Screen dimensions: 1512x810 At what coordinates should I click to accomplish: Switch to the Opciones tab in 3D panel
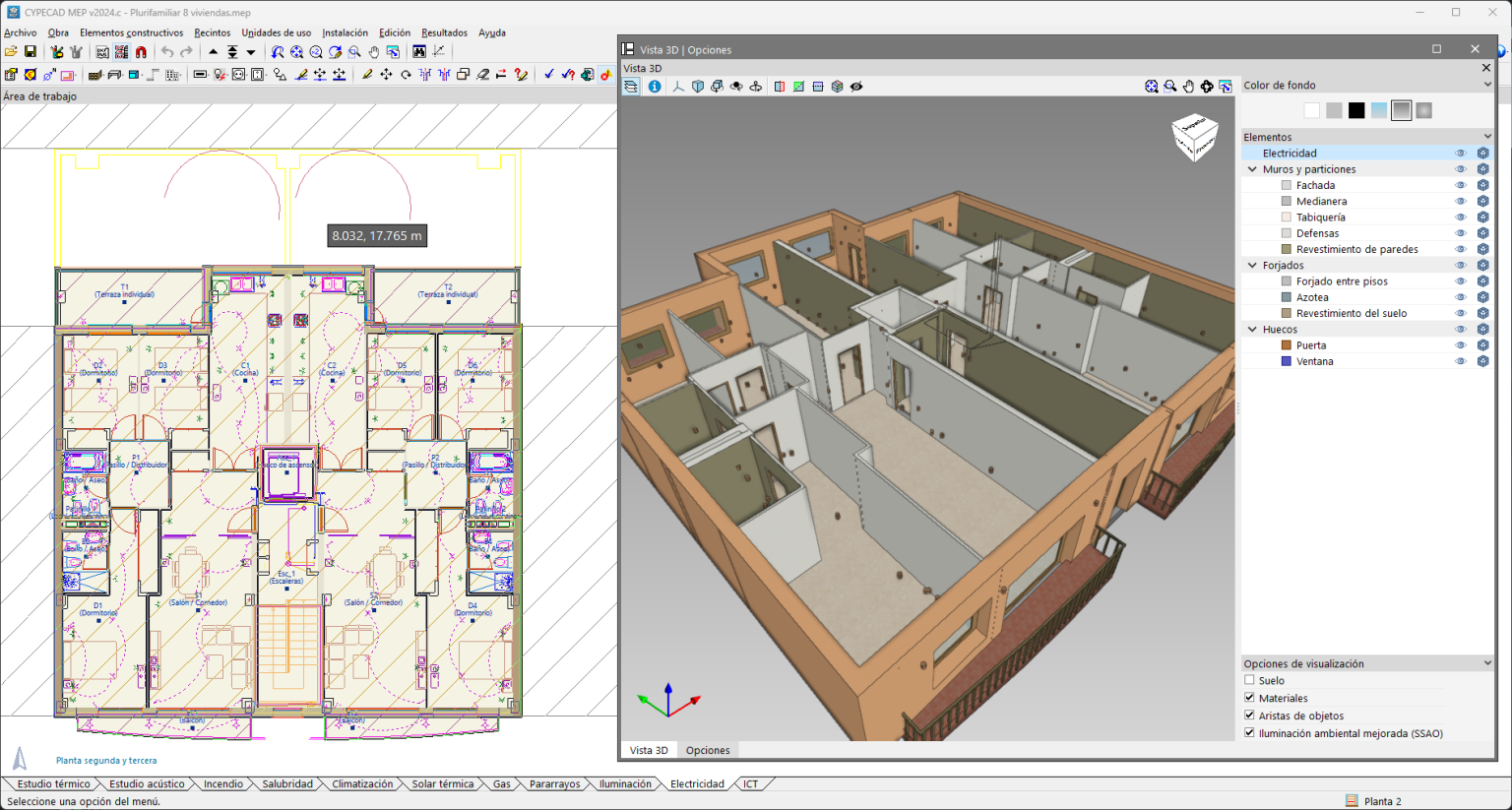(708, 750)
